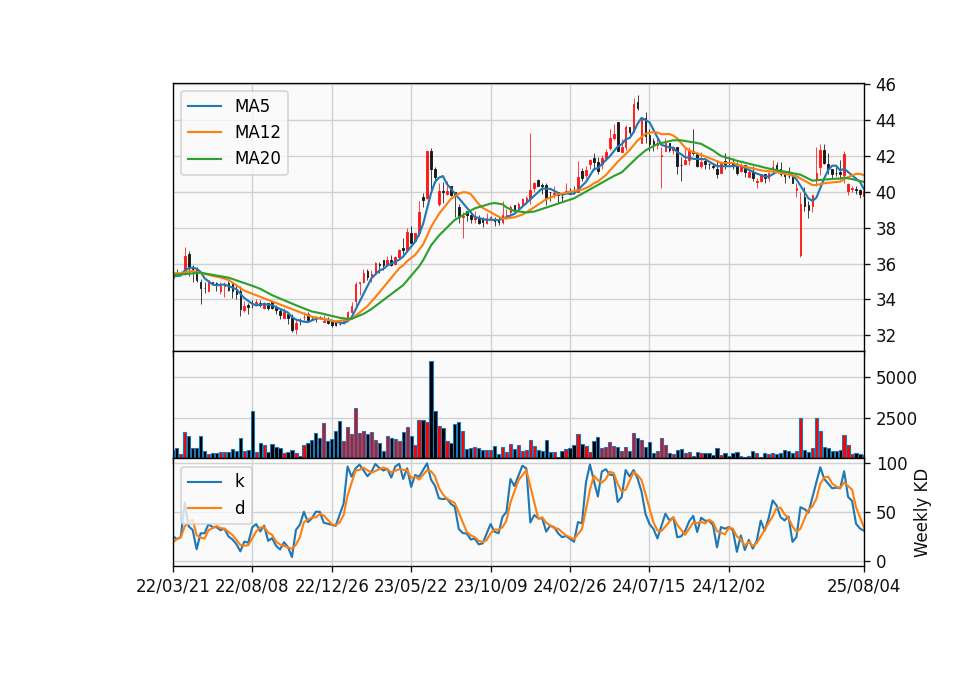
Task: Click the KD axis value 0
Action: click(880, 561)
